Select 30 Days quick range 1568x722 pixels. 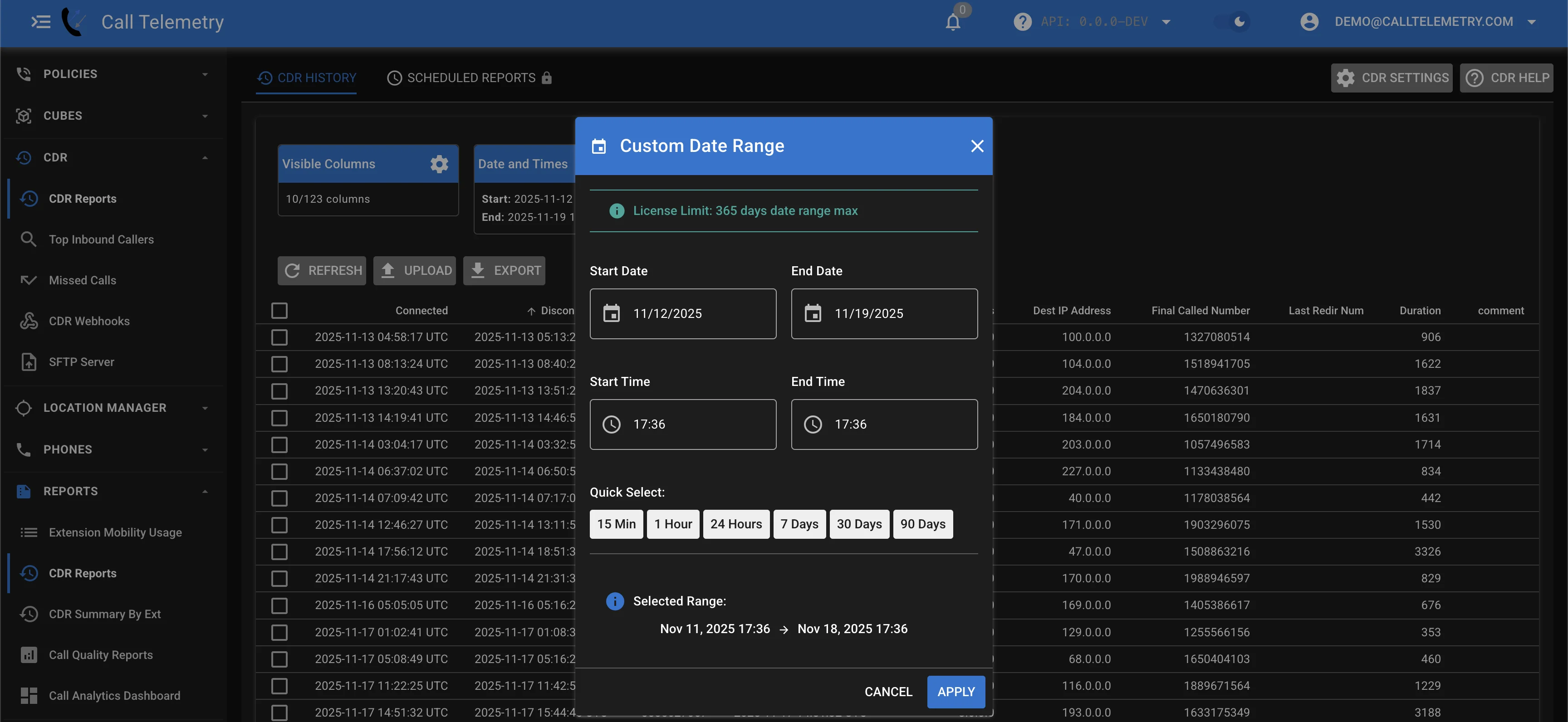point(859,524)
